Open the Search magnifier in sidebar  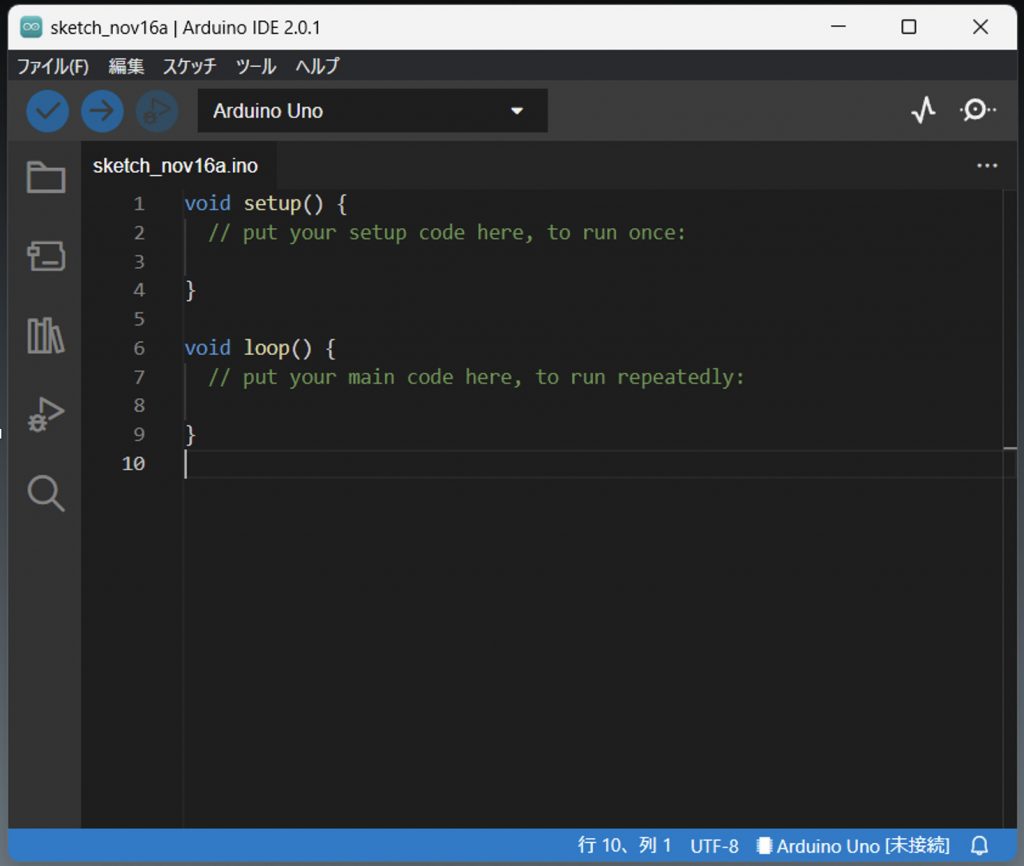46,493
